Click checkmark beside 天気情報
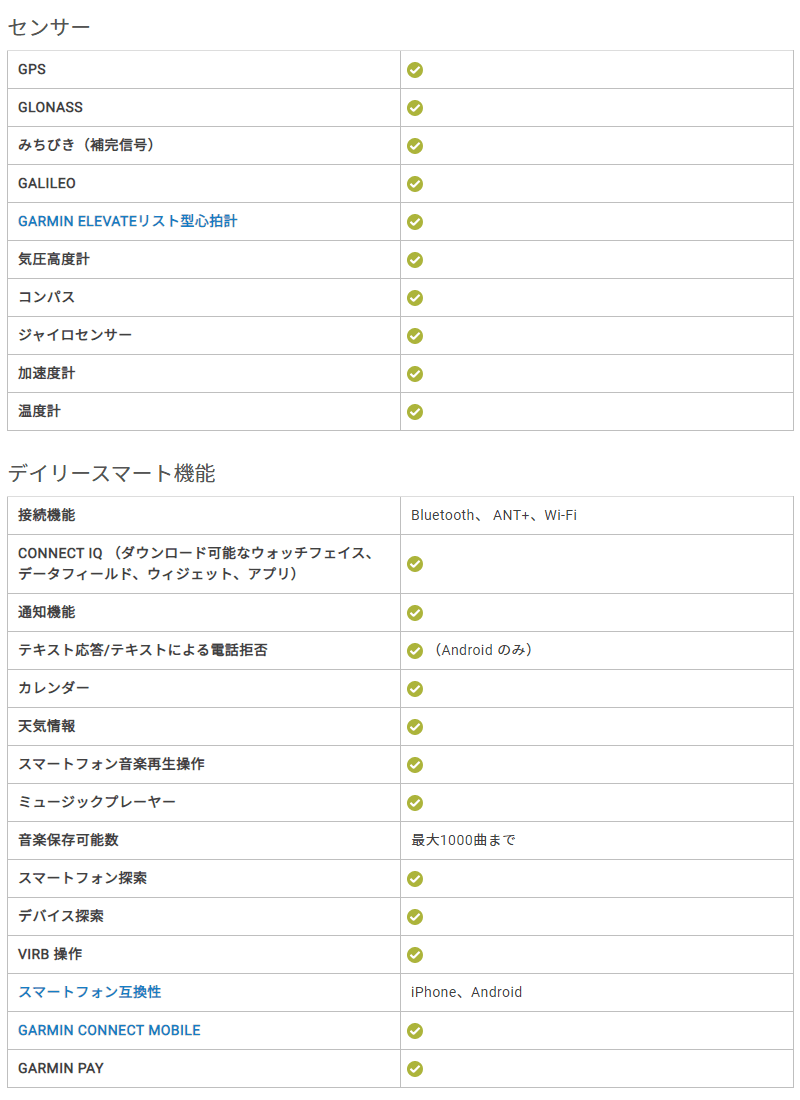Screen dimensions: 800x1100 point(415,727)
